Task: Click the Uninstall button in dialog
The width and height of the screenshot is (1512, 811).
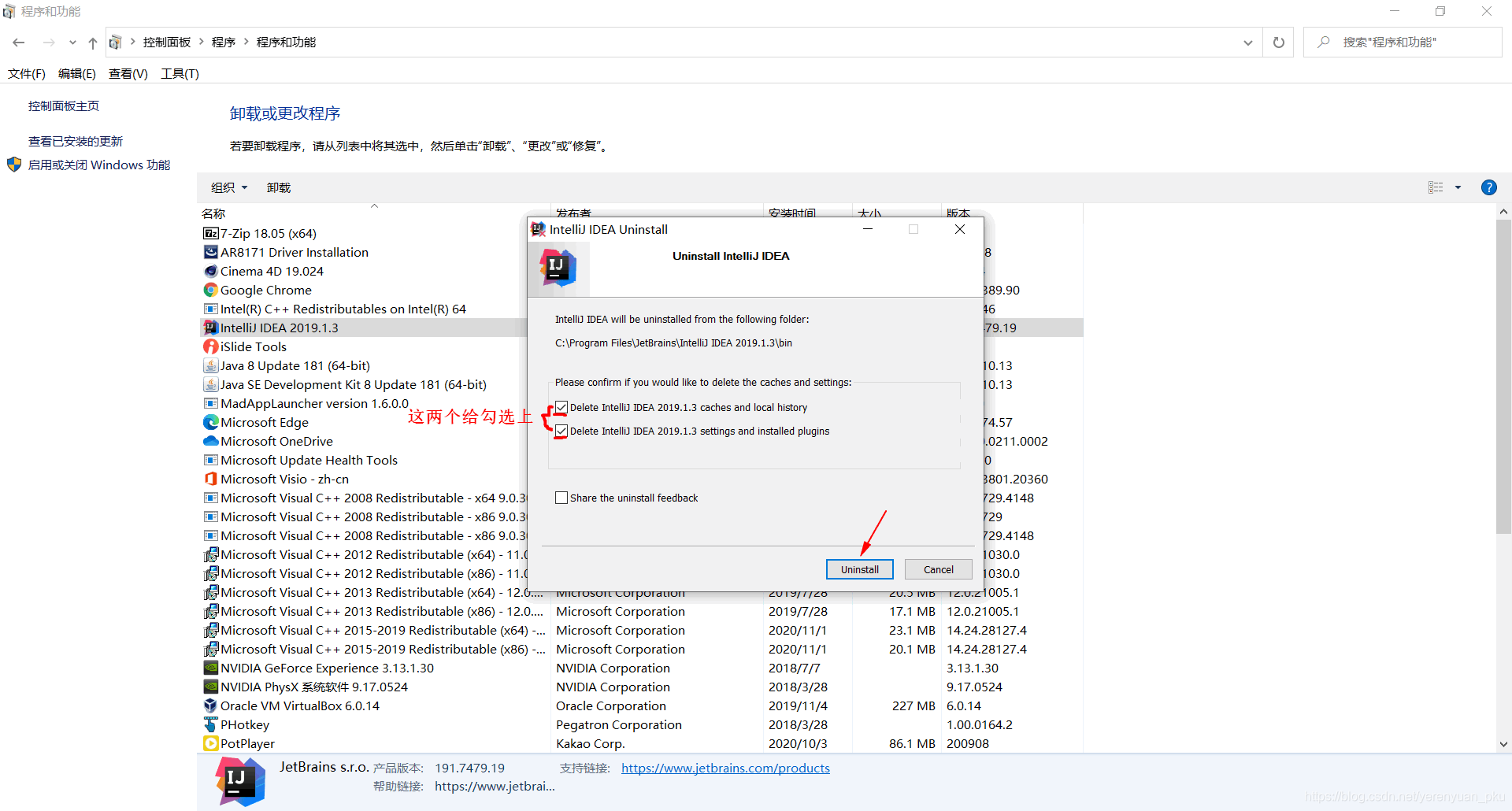Action: (860, 569)
